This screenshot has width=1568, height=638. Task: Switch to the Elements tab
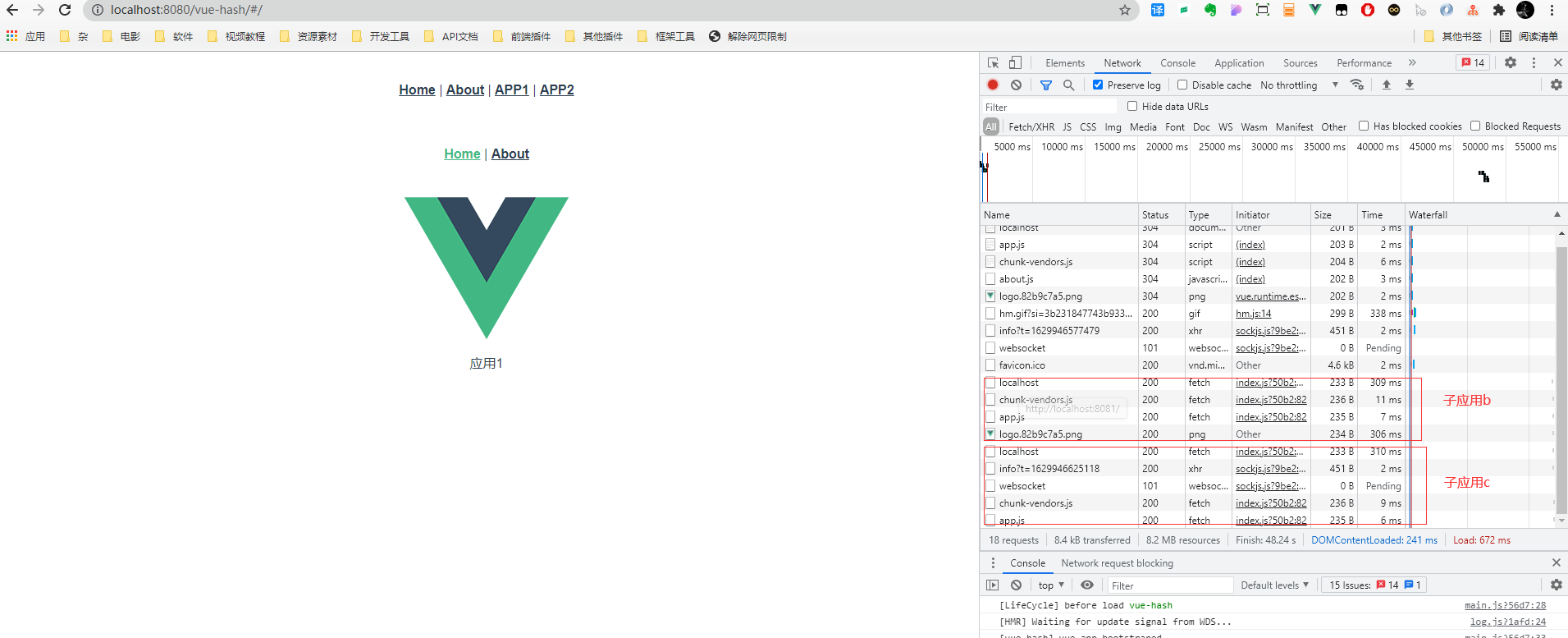coord(1065,62)
